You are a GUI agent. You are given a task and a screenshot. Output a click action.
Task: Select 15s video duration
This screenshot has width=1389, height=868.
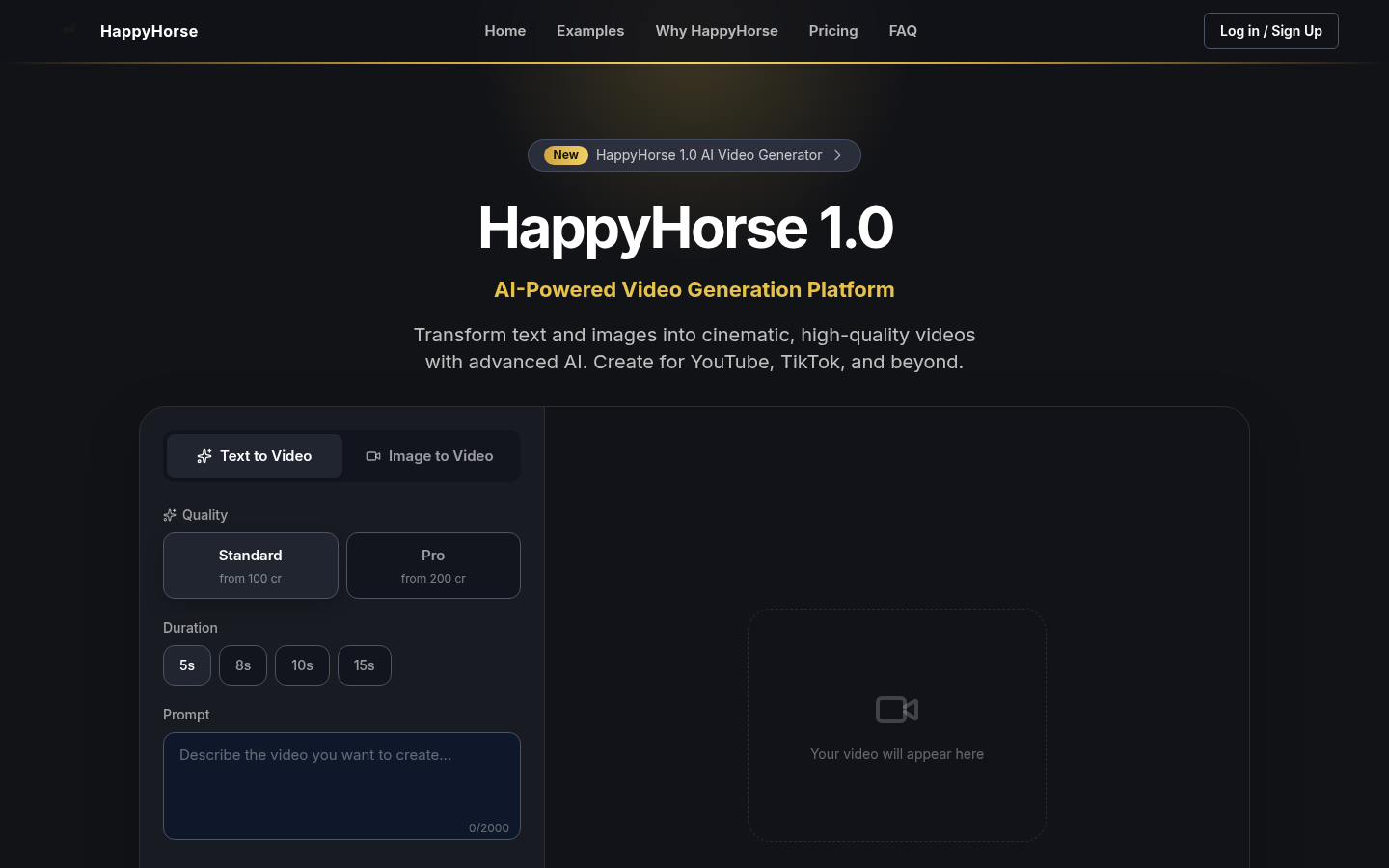(364, 665)
